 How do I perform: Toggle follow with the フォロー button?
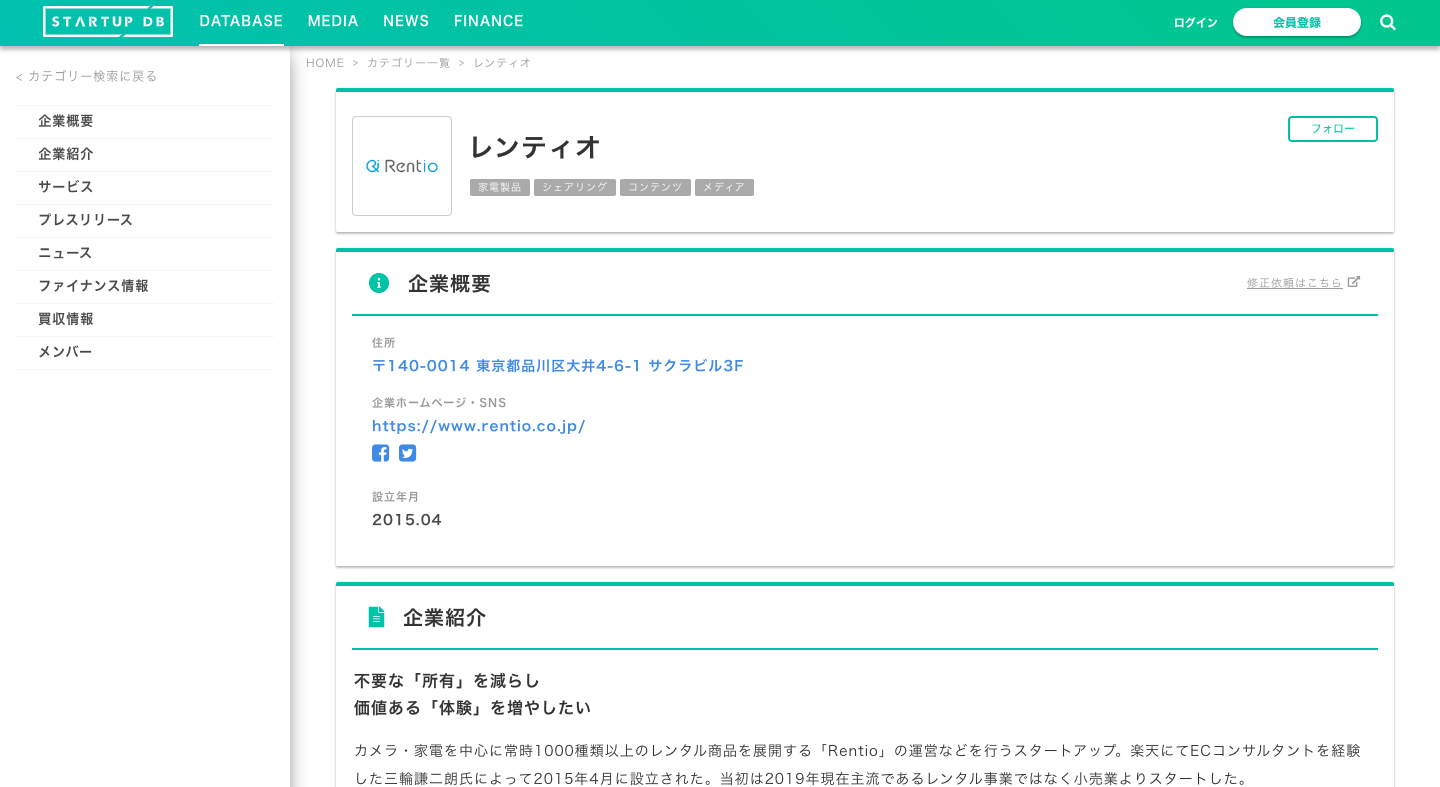[1332, 129]
